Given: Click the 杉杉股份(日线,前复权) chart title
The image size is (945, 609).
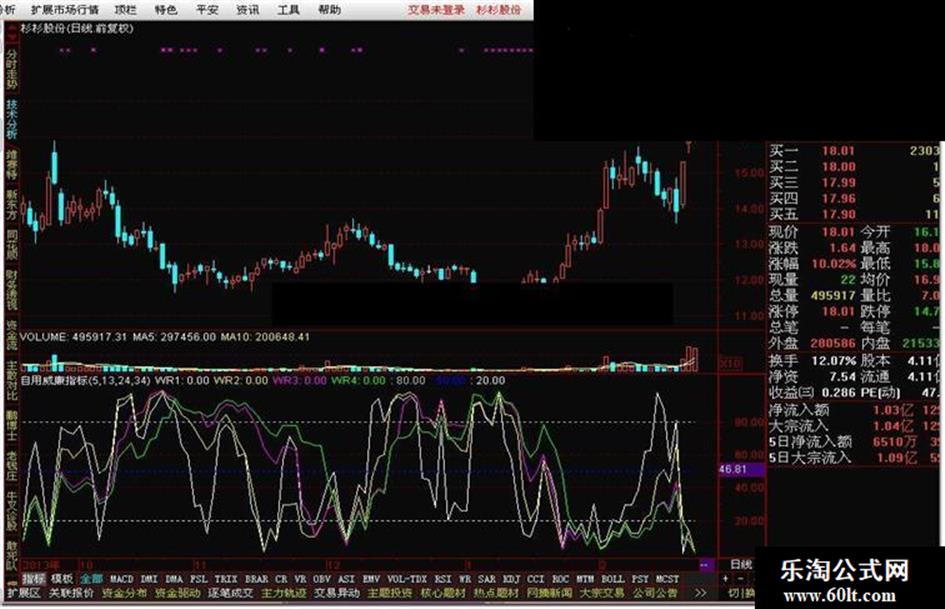Looking at the screenshot, I should pyautogui.click(x=77, y=28).
